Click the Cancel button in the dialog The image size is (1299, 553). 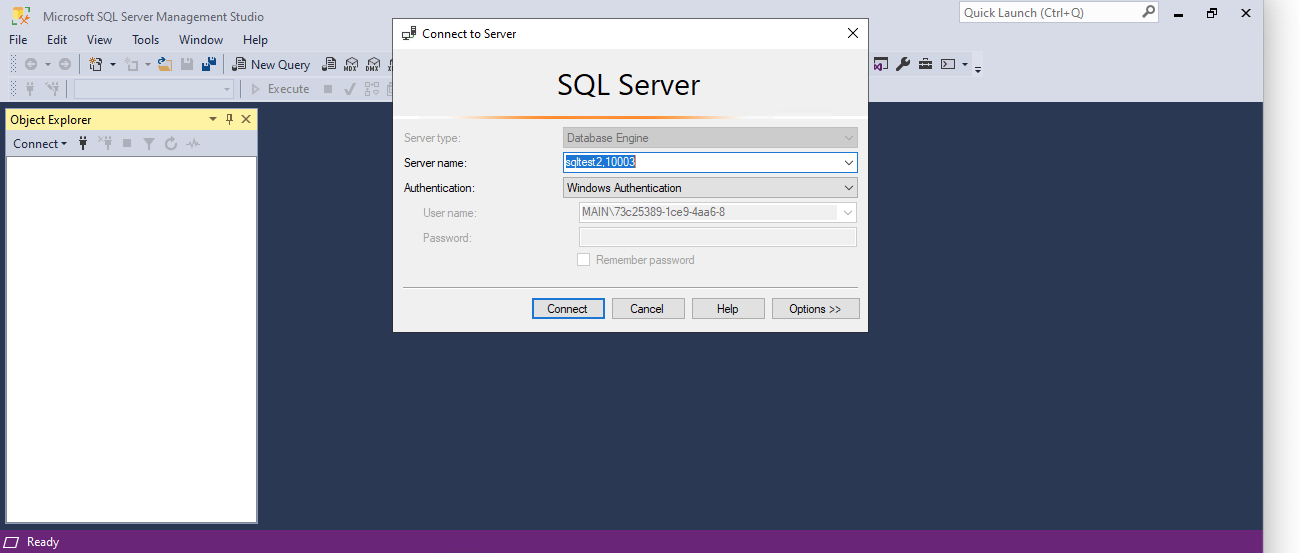point(648,309)
